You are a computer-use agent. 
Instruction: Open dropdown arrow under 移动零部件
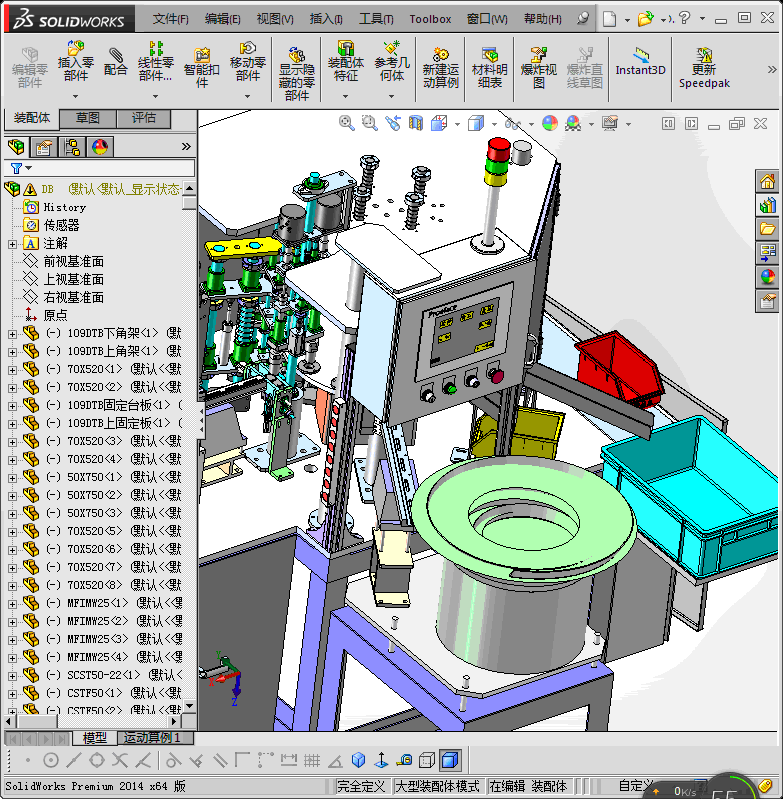click(x=248, y=96)
